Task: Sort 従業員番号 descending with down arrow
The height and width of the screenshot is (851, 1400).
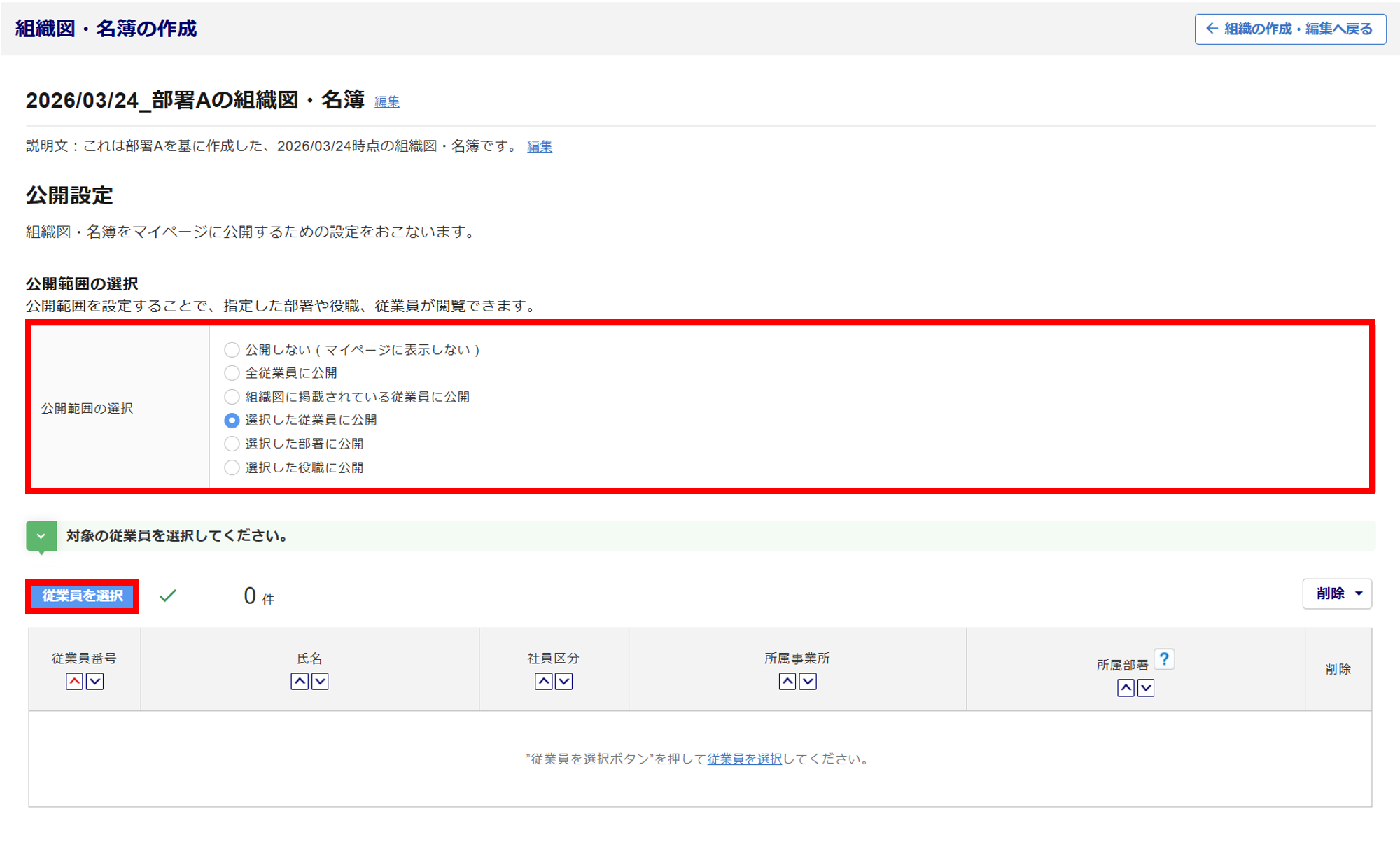Action: 94,681
